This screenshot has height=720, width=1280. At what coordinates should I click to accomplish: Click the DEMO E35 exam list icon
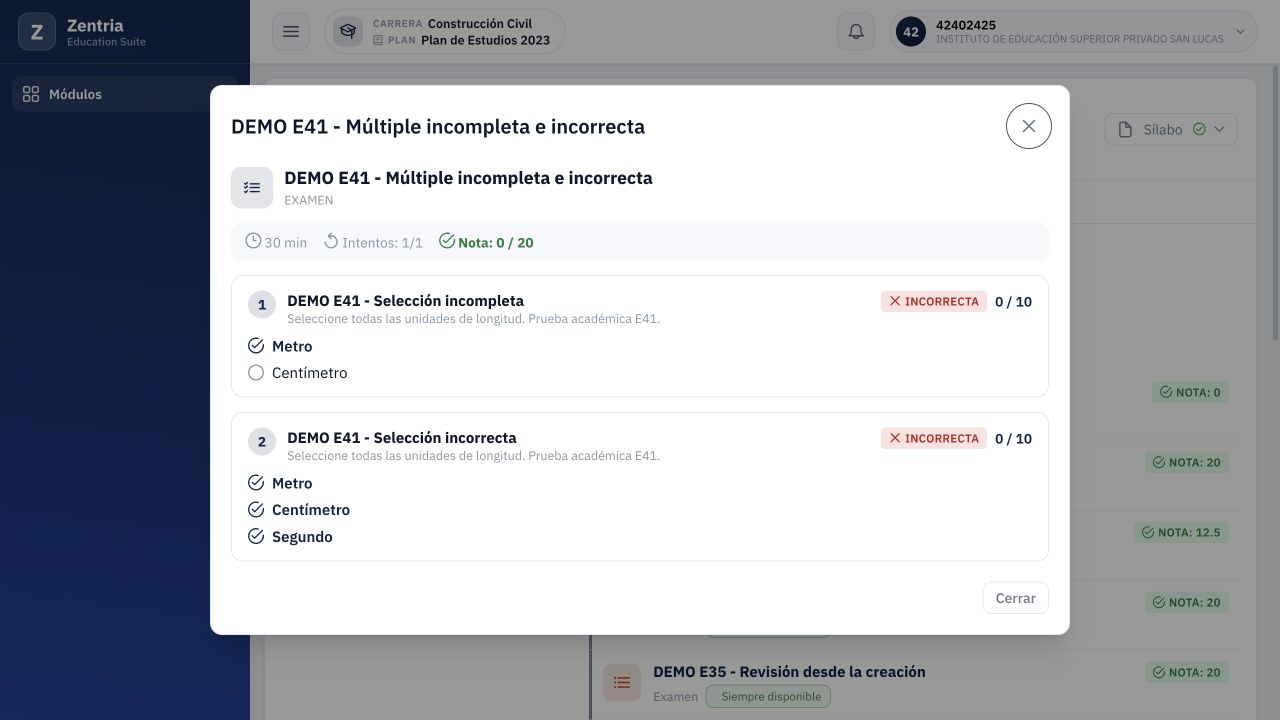(x=622, y=683)
